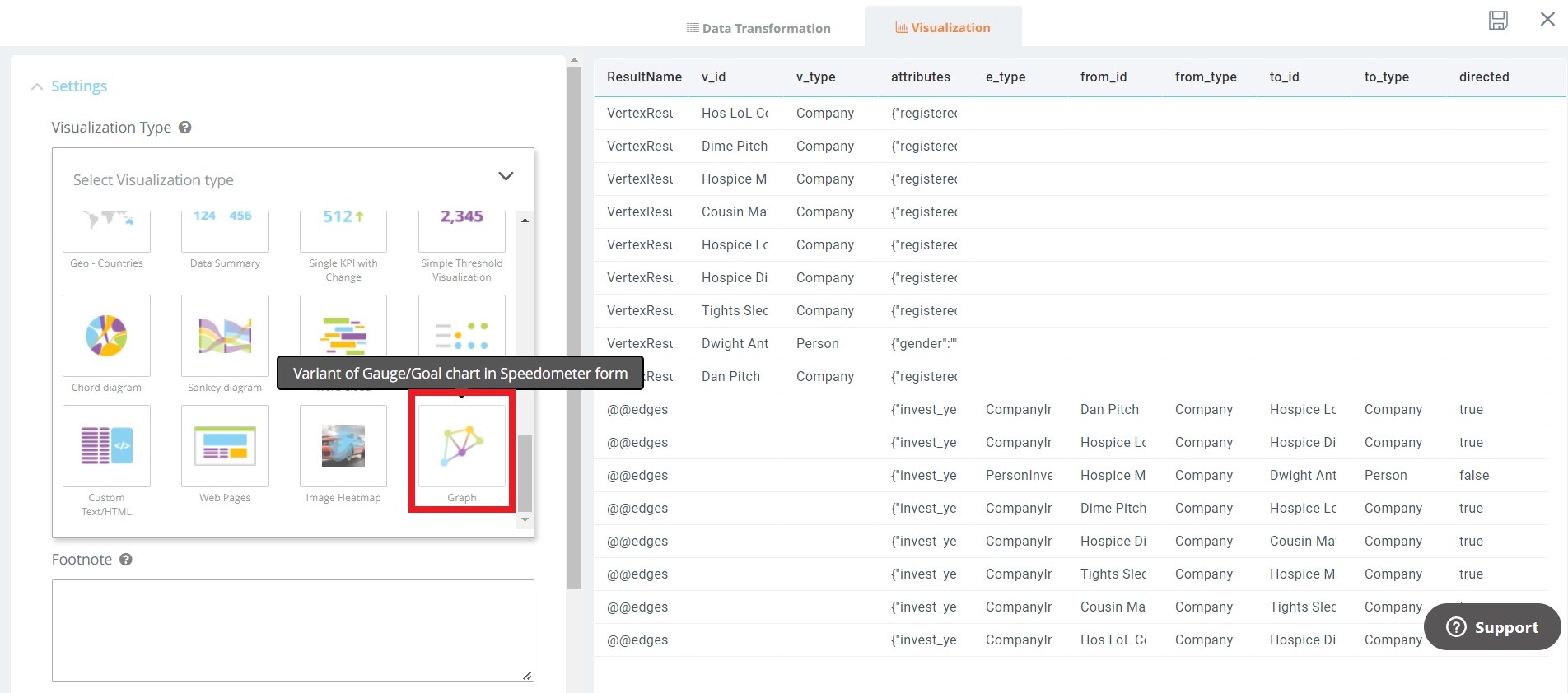Select the Graph visualization type
The width and height of the screenshot is (1568, 693).
tap(461, 447)
